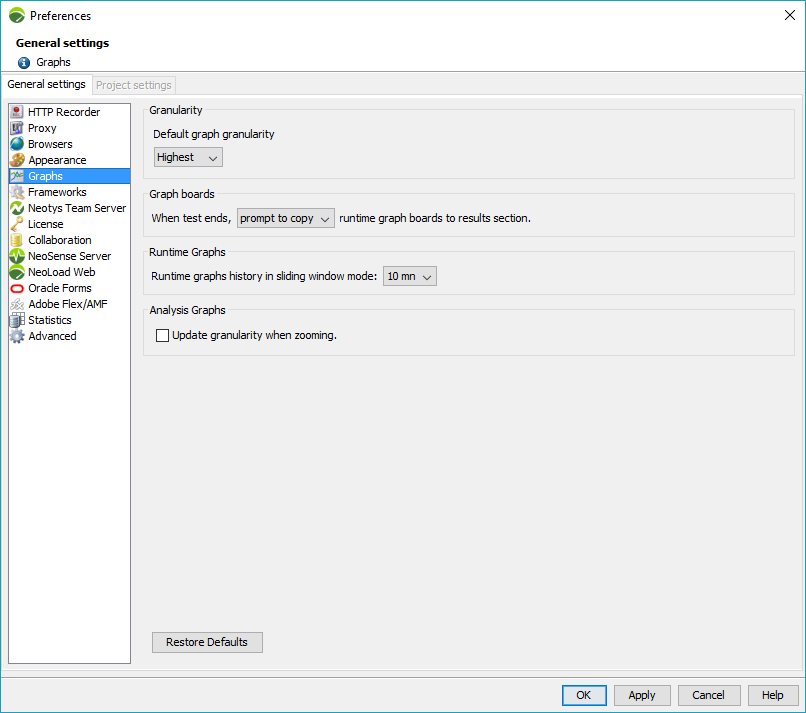Click the Oracle Forms red oval icon

coord(17,288)
